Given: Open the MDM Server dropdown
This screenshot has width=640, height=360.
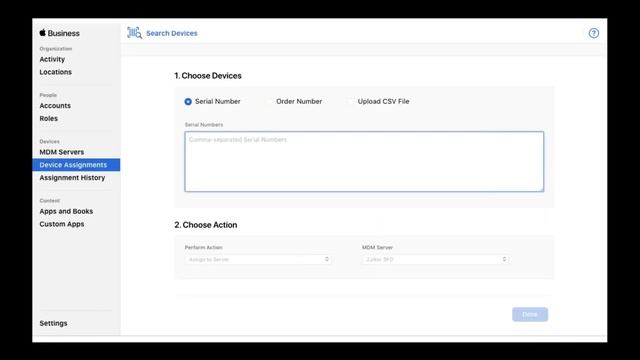Looking at the screenshot, I should [435, 259].
